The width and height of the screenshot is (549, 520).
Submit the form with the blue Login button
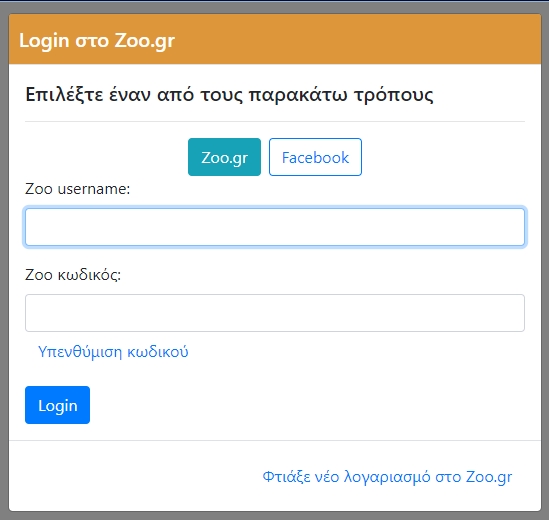57,405
